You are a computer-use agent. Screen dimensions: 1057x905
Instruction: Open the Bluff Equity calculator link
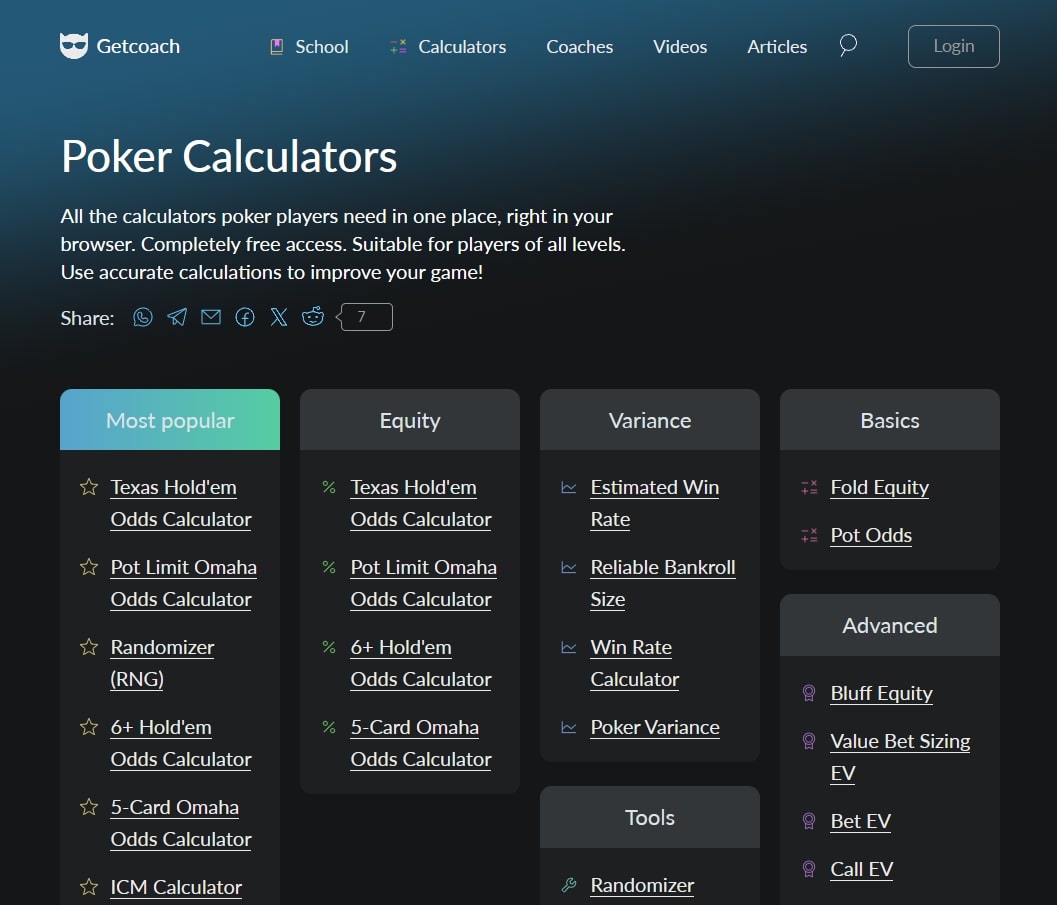point(882,693)
